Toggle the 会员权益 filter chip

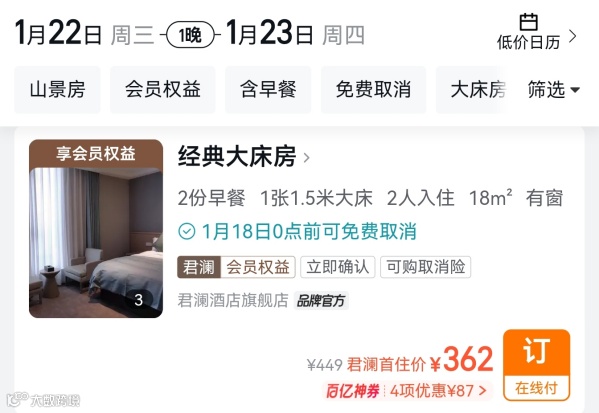[x=163, y=90]
